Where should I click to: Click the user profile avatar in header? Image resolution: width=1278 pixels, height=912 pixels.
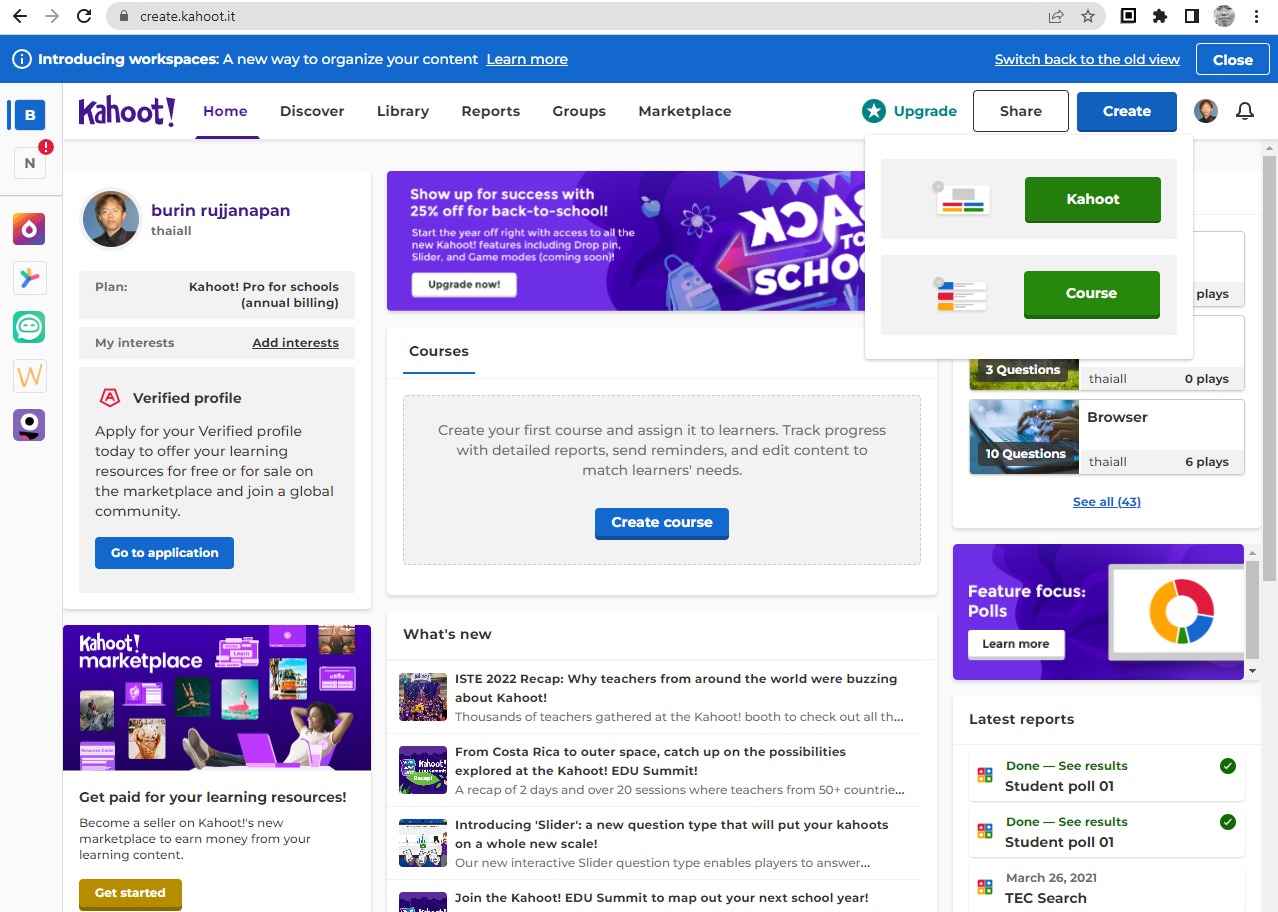point(1206,111)
